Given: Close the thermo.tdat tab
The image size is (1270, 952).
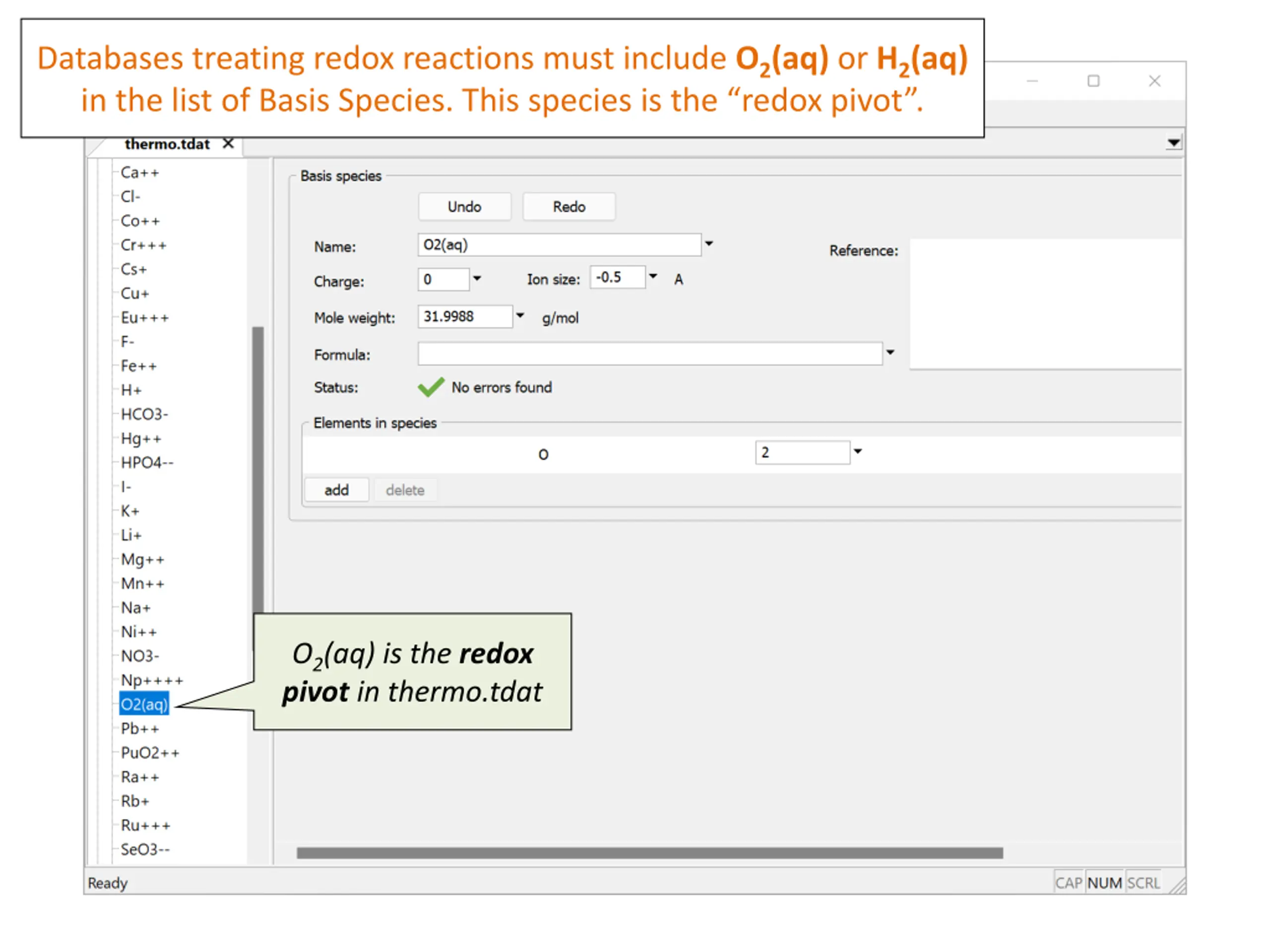Looking at the screenshot, I should (x=228, y=143).
